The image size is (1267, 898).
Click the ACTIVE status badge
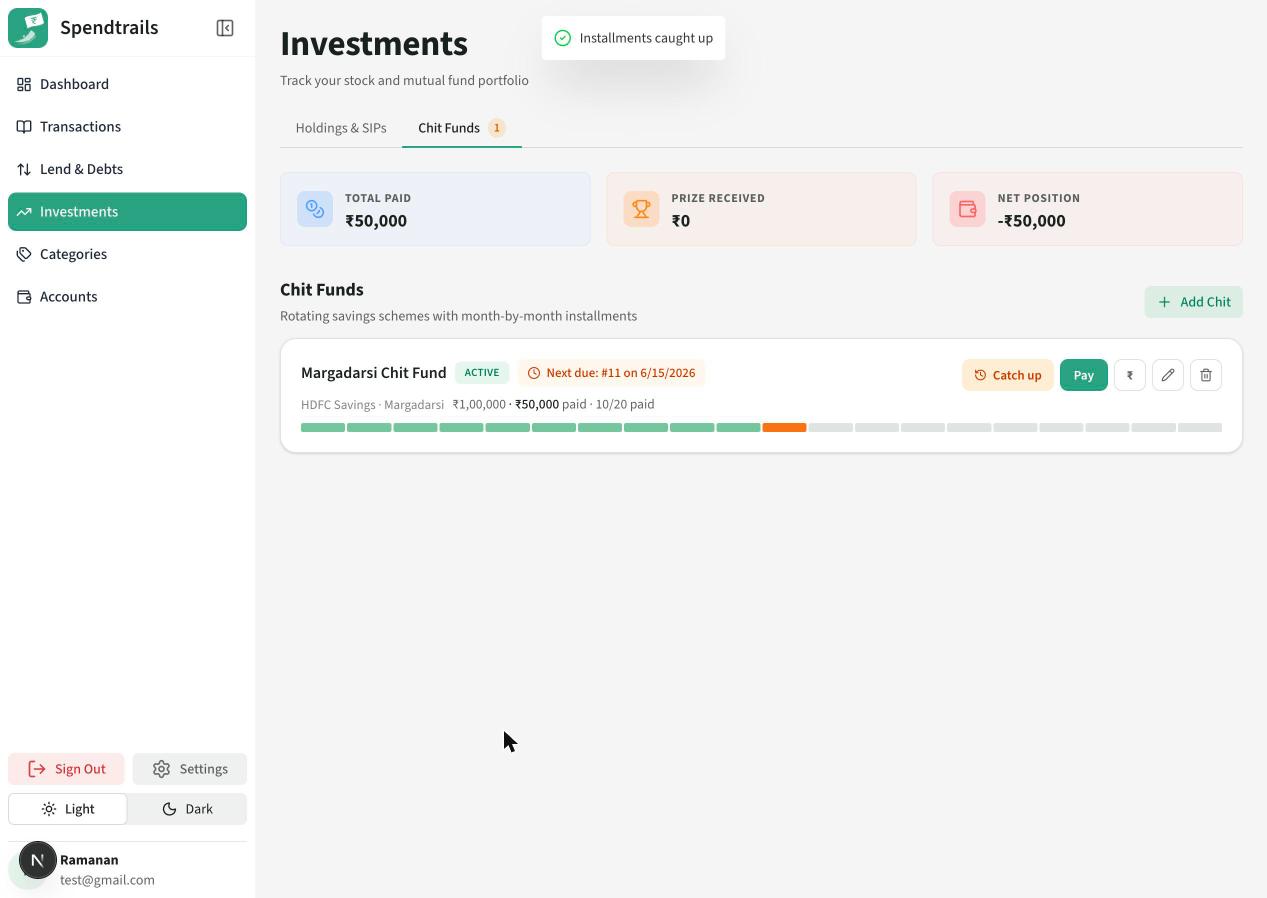[482, 373]
